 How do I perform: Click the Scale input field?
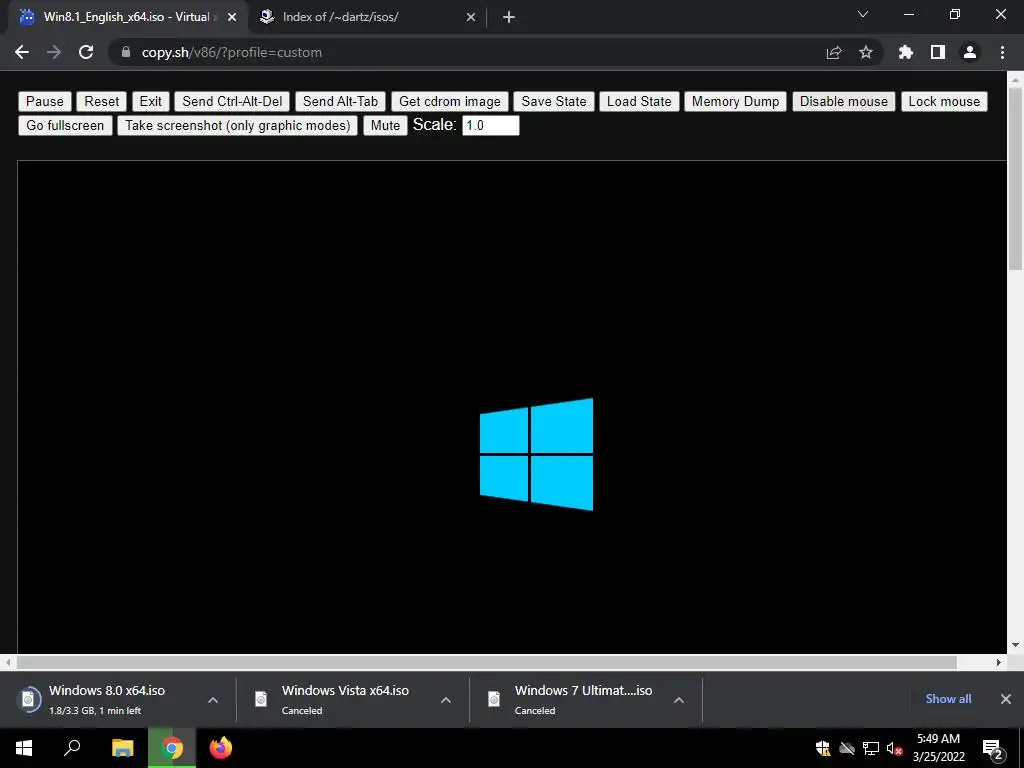pyautogui.click(x=490, y=125)
